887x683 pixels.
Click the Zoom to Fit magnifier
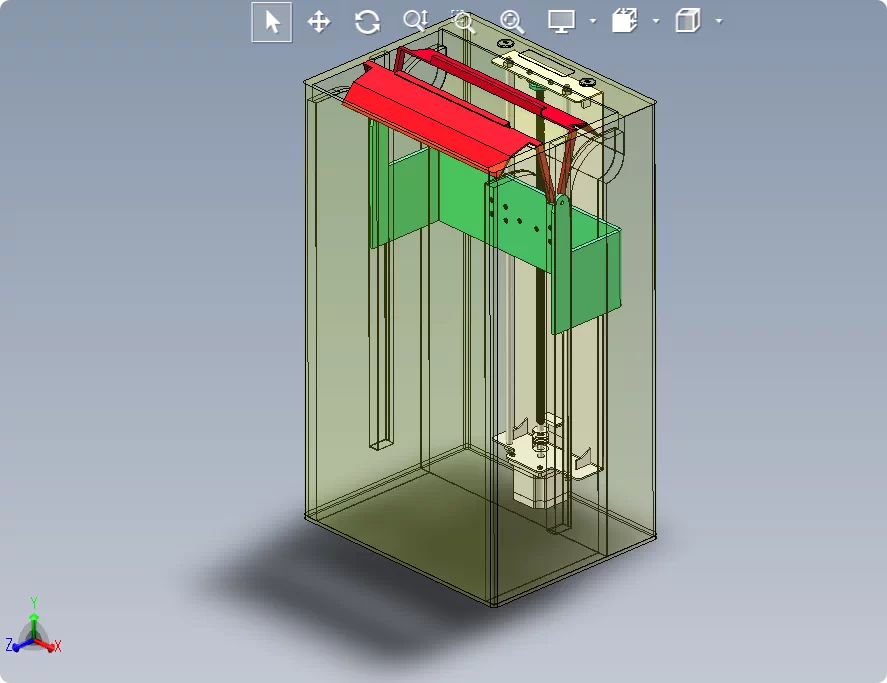[x=513, y=22]
